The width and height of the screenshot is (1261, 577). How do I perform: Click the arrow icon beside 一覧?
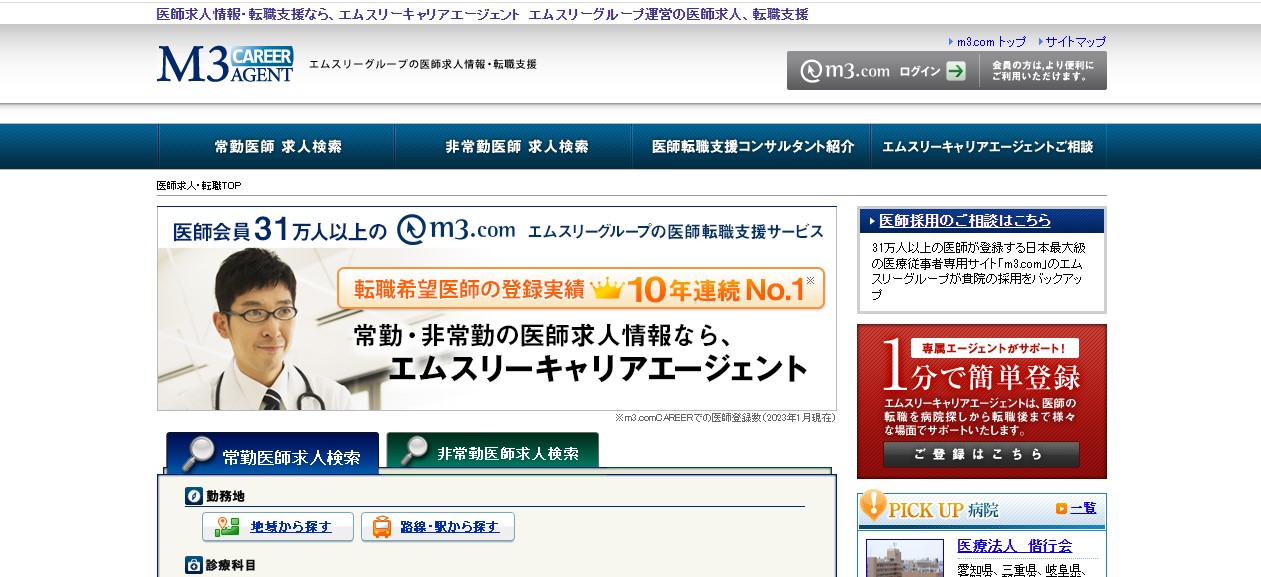1061,508
